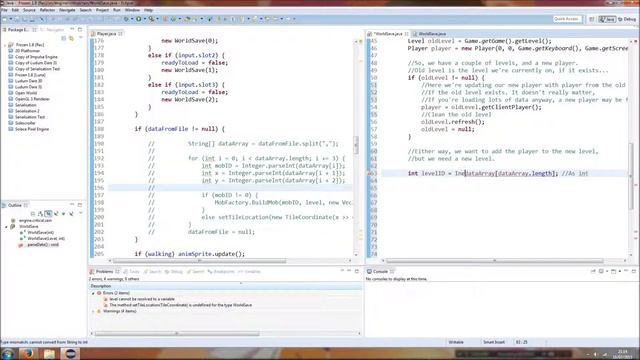Screen dimensions: 640x360
Task: Open the External Tools dropdown arrow
Action: pos(157,19)
